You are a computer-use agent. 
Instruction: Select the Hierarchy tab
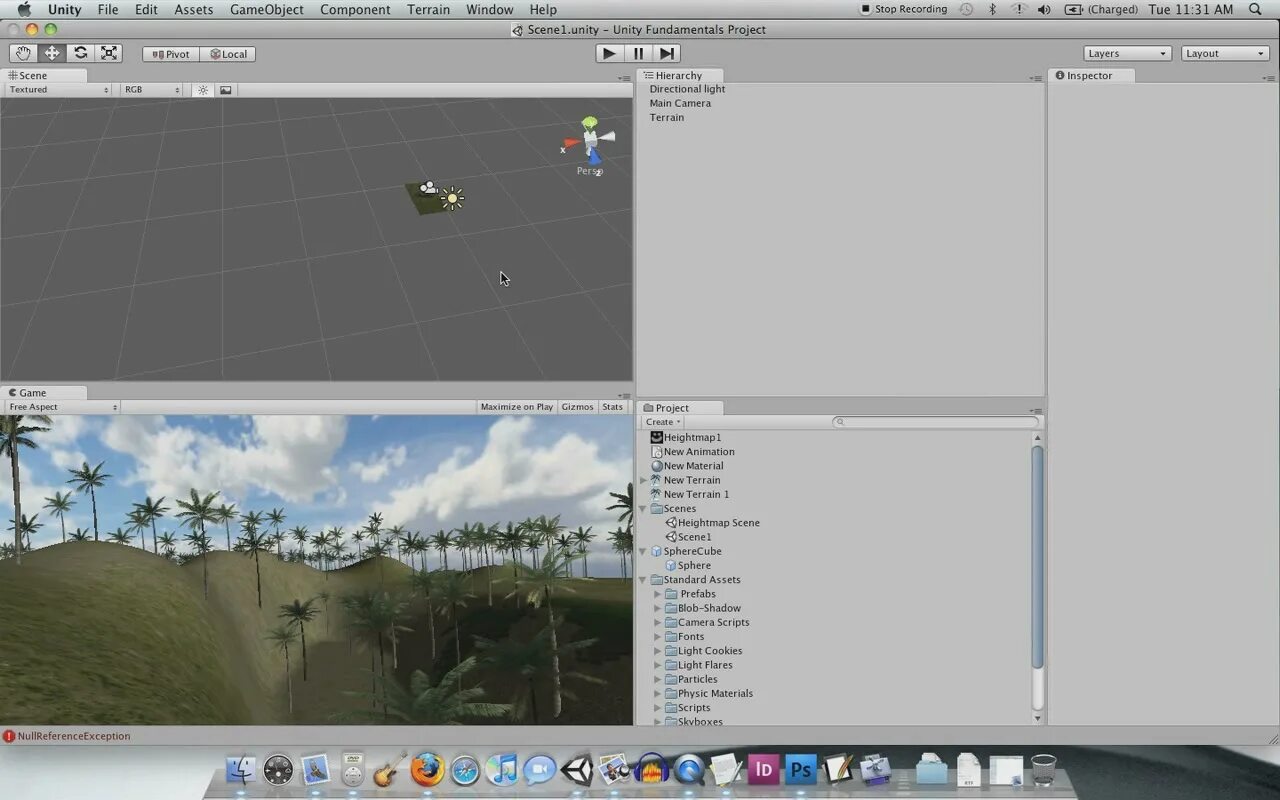[679, 75]
